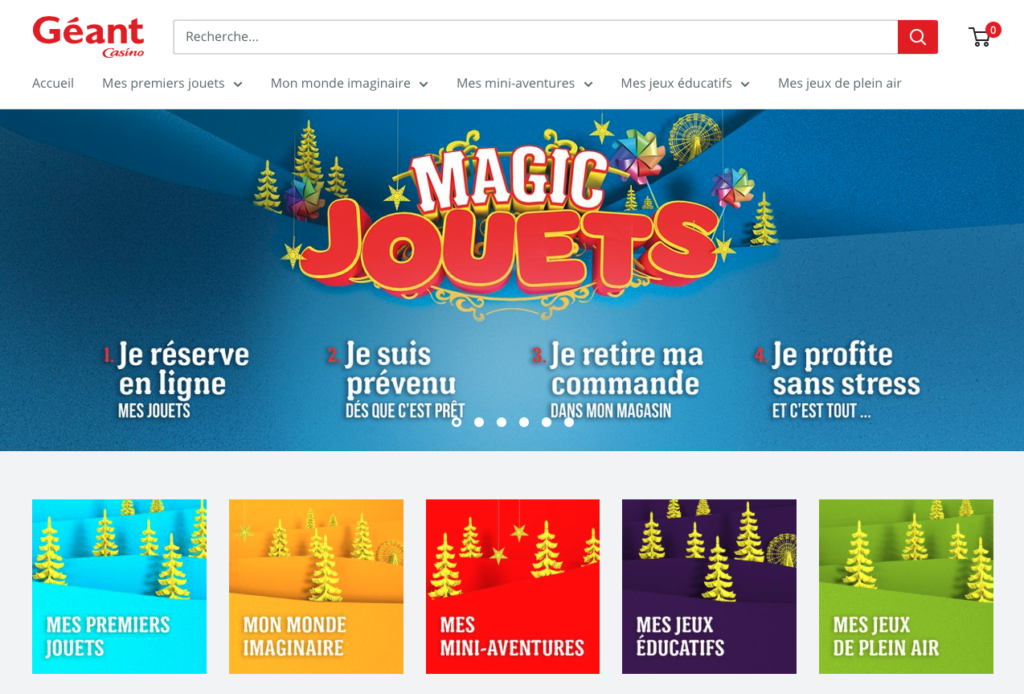This screenshot has height=694, width=1024.
Task: Expand the Mes premiers jouets menu
Action: coord(172,84)
